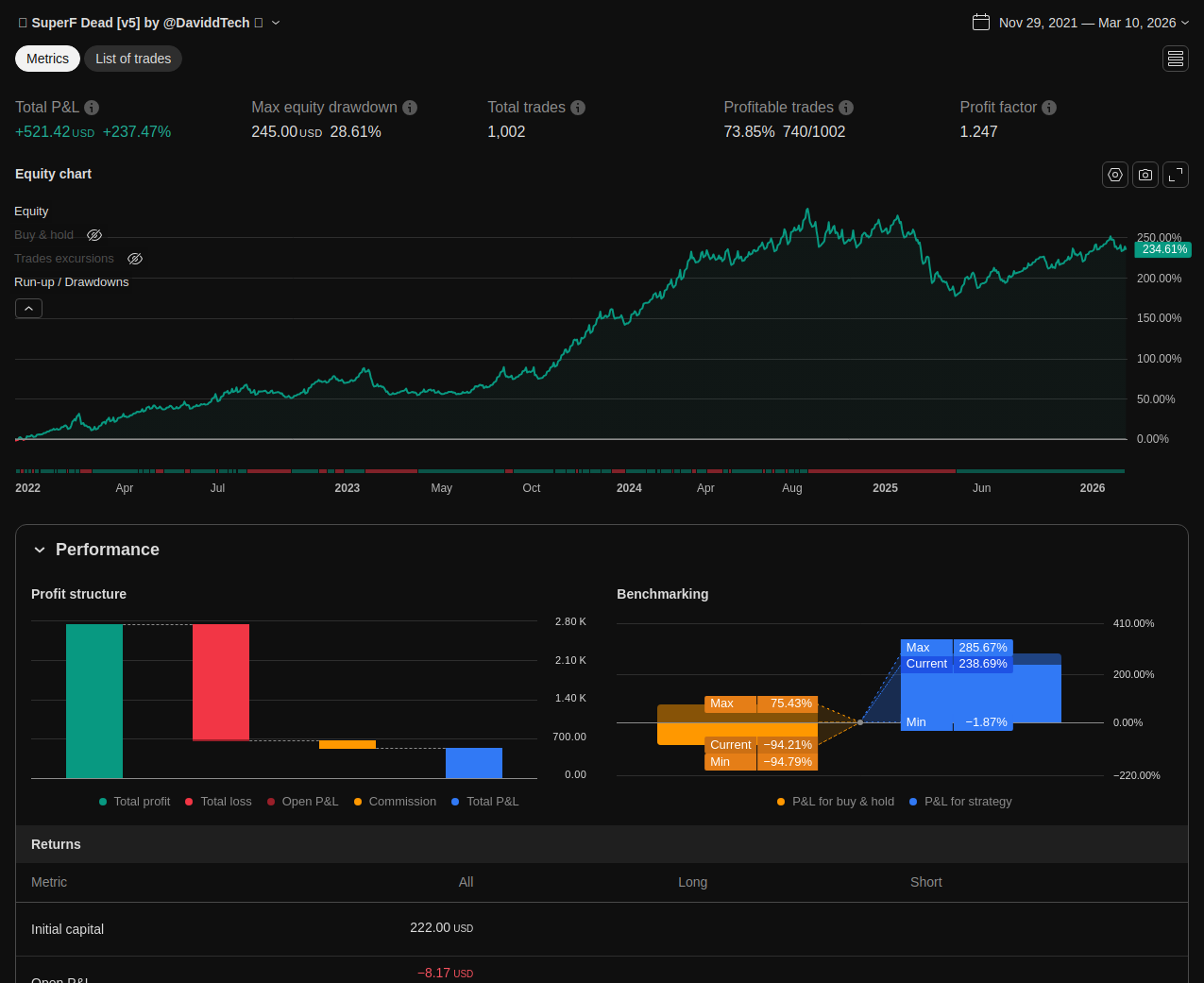
Task: Collapse the Performance section
Action: (40, 550)
